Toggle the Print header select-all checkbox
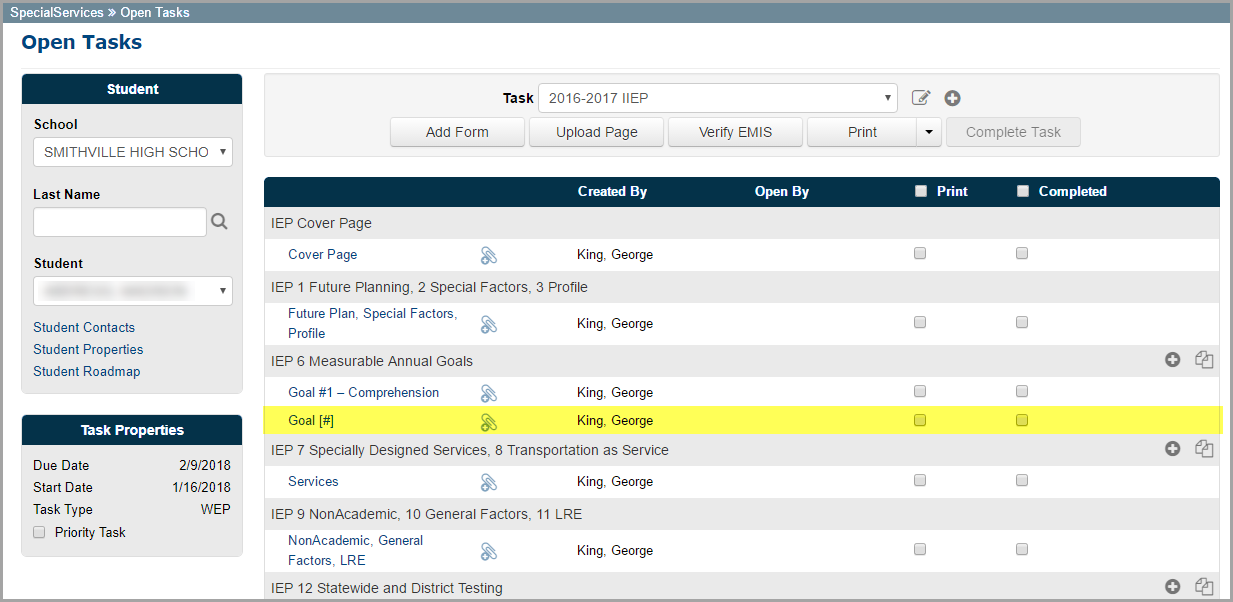The height and width of the screenshot is (602, 1233). tap(921, 191)
